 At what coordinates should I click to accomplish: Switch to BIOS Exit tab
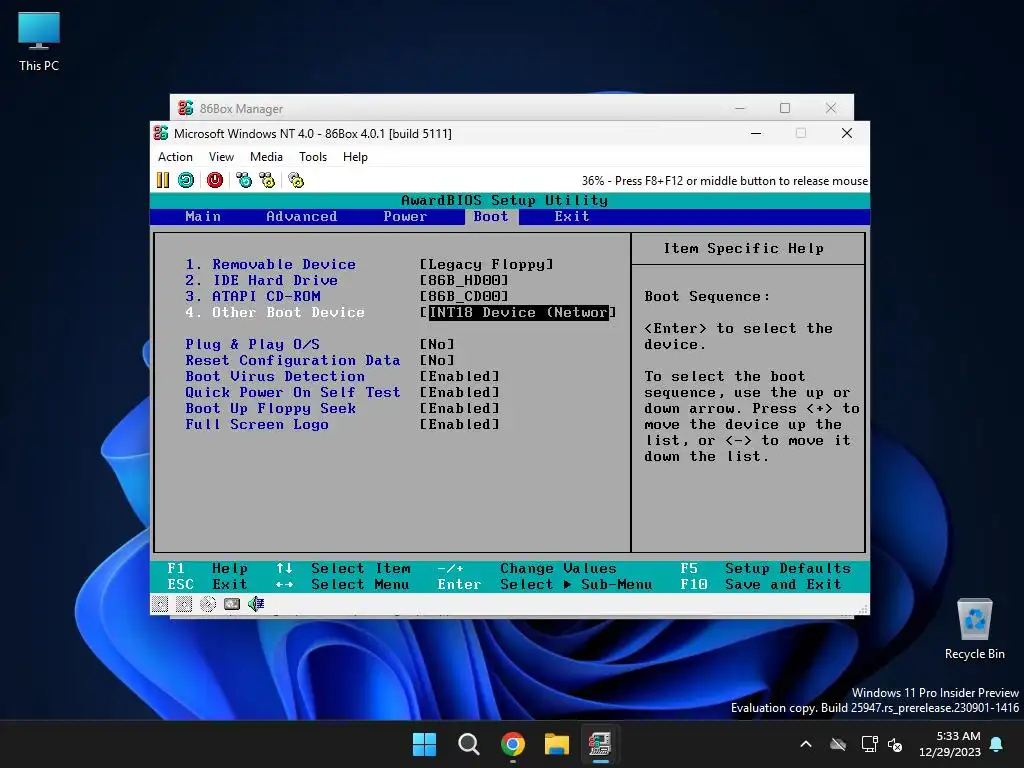point(572,216)
